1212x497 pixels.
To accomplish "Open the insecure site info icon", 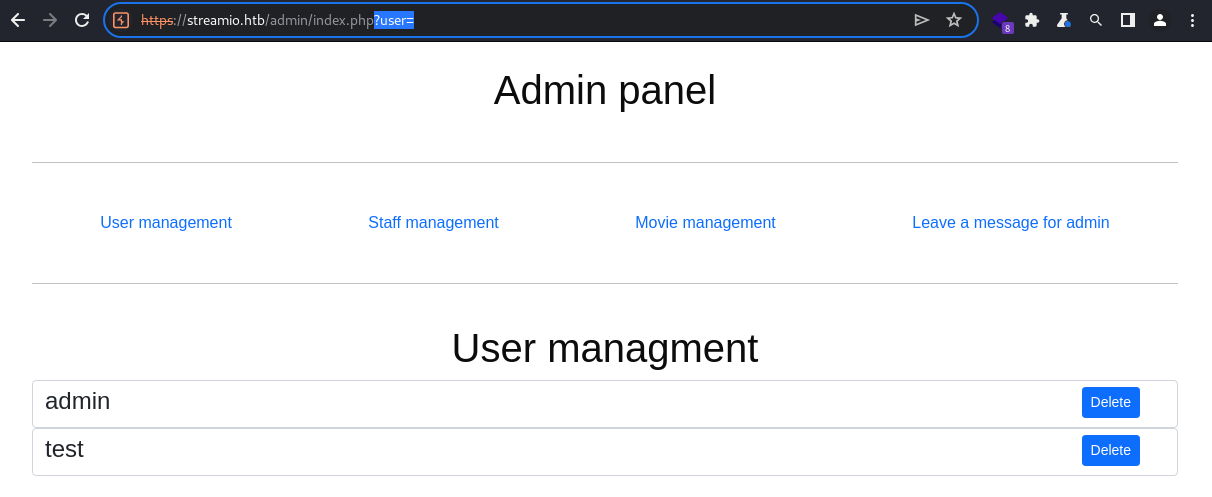I will (121, 20).
